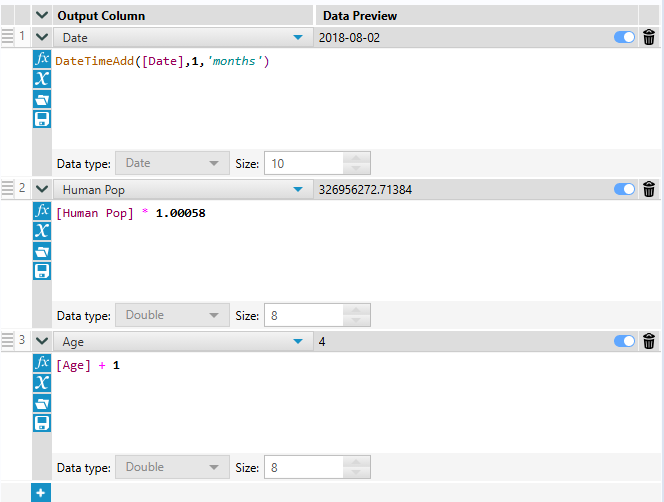This screenshot has height=502, width=664.
Task: Grab the drag handle of expression 1
Action: point(8,36)
